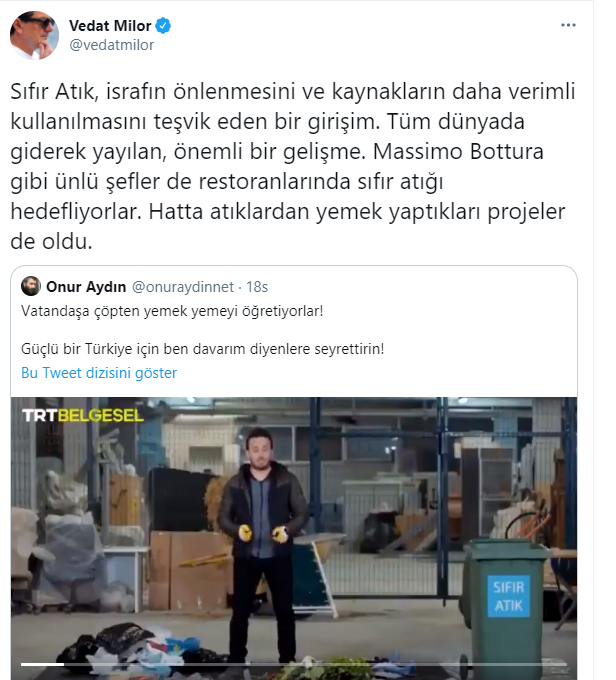
Task: Seek the video progress bar
Action: 294,664
